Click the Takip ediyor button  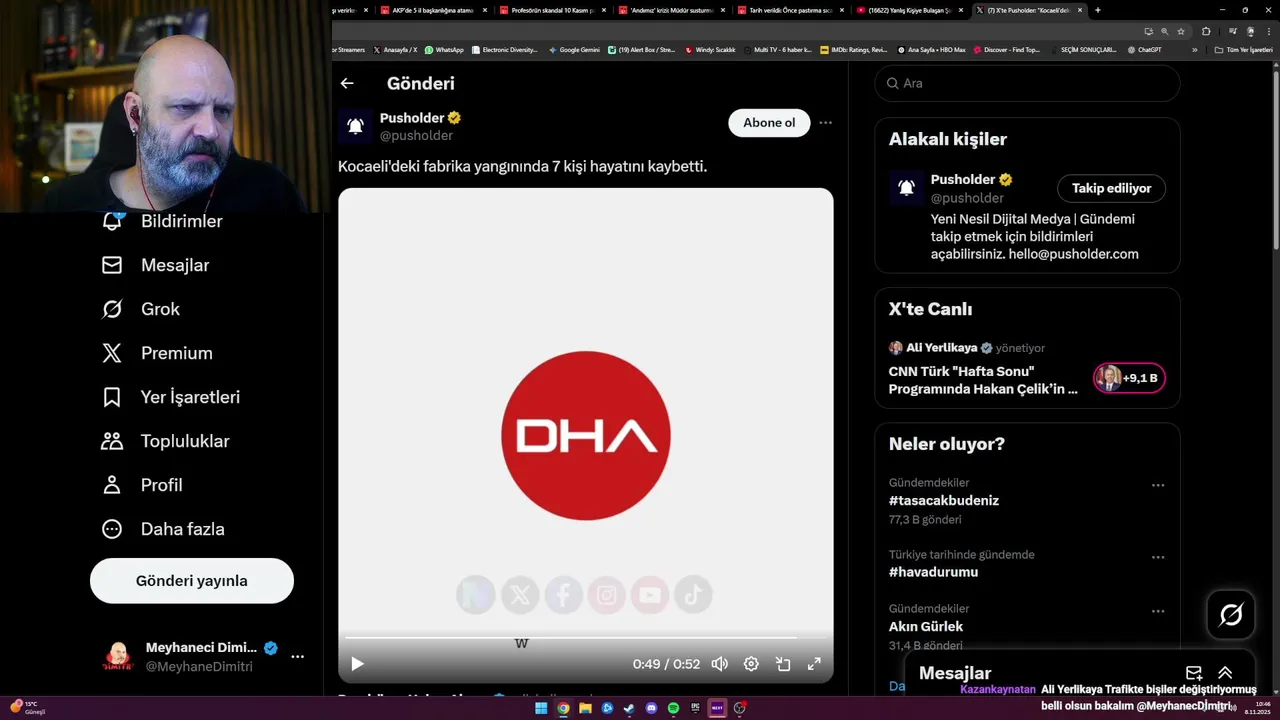point(1111,188)
